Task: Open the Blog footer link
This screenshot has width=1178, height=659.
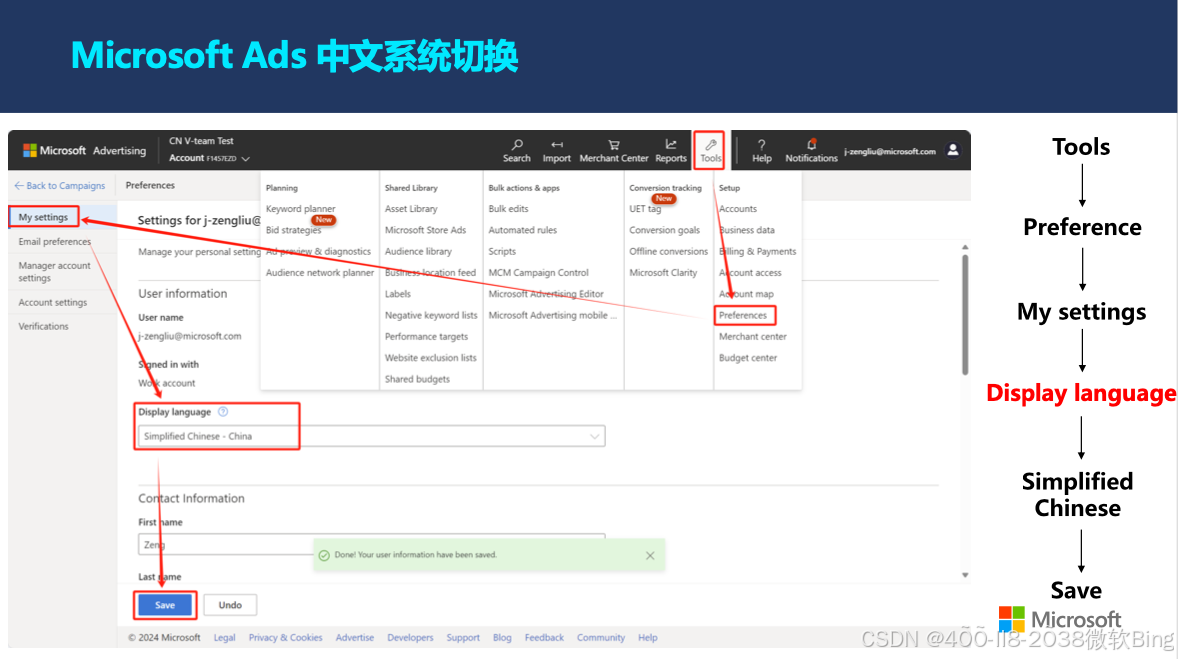Action: click(502, 637)
